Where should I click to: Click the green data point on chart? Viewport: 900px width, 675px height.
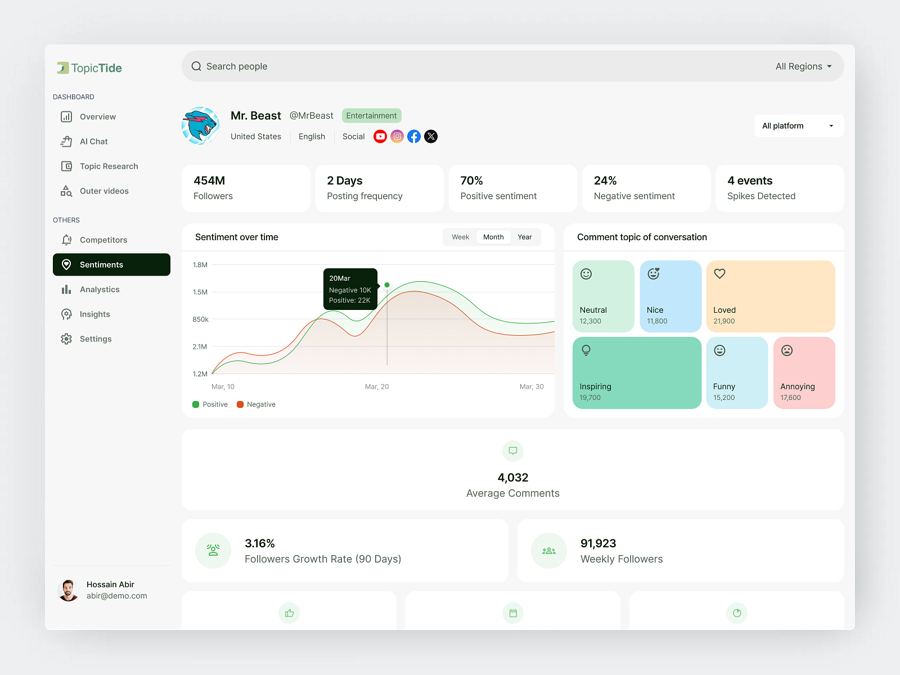387,285
